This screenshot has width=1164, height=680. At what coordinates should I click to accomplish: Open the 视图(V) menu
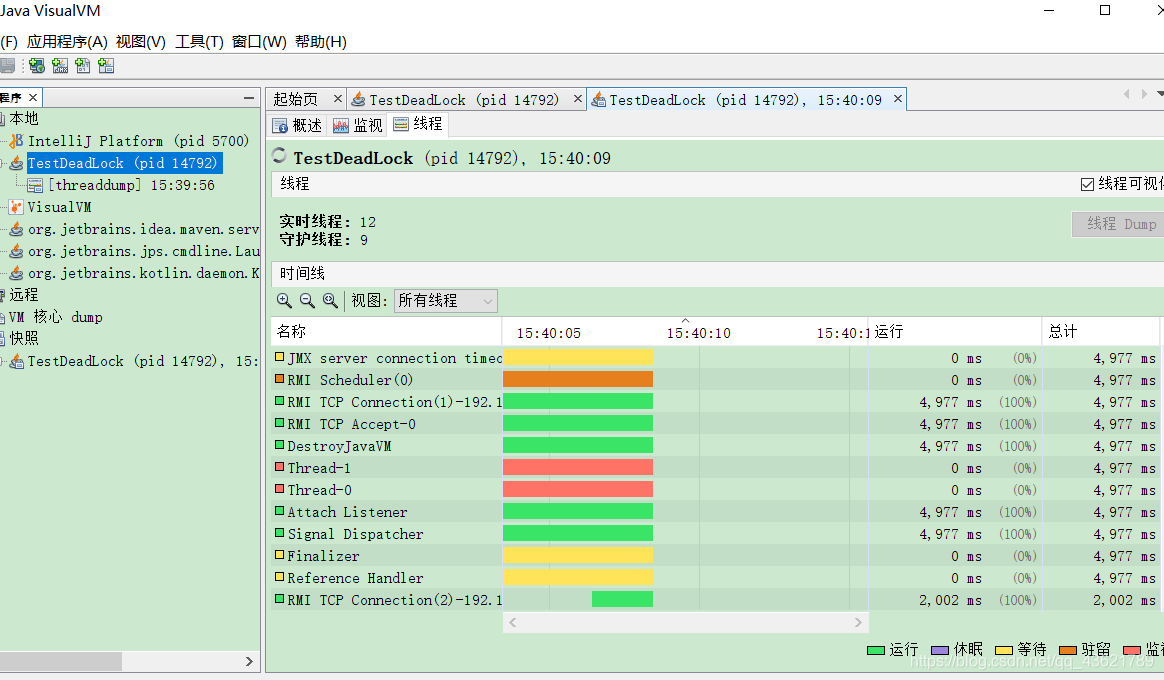[x=140, y=42]
